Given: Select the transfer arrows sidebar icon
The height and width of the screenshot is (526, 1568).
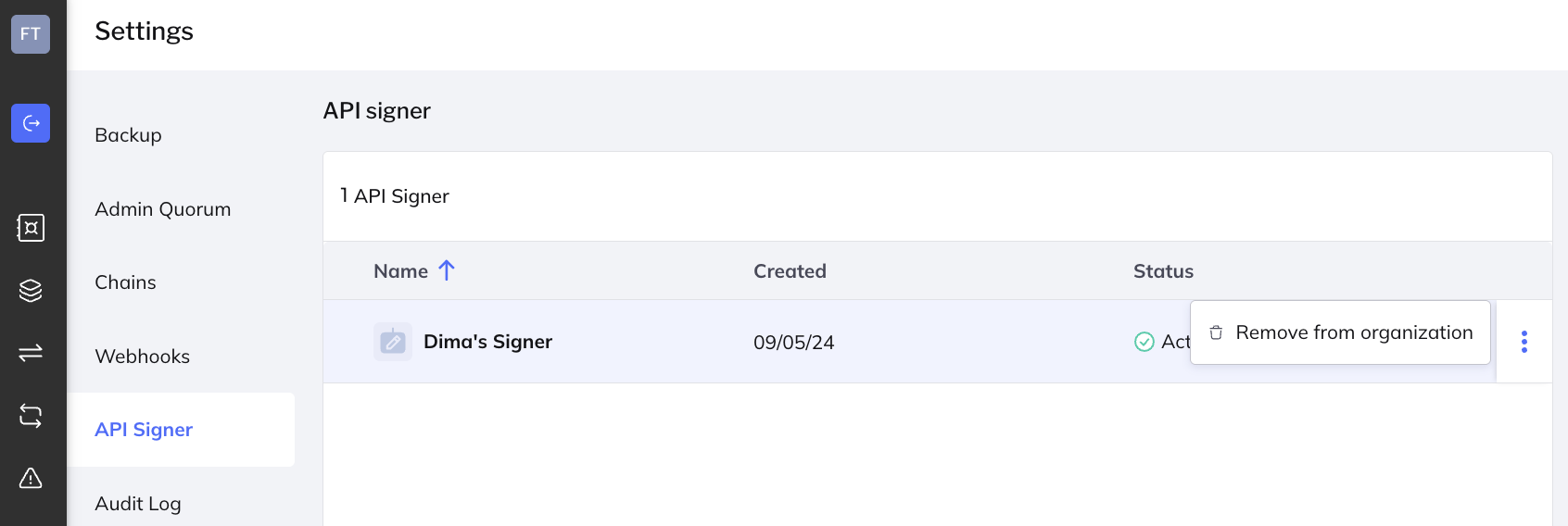Looking at the screenshot, I should pyautogui.click(x=31, y=353).
